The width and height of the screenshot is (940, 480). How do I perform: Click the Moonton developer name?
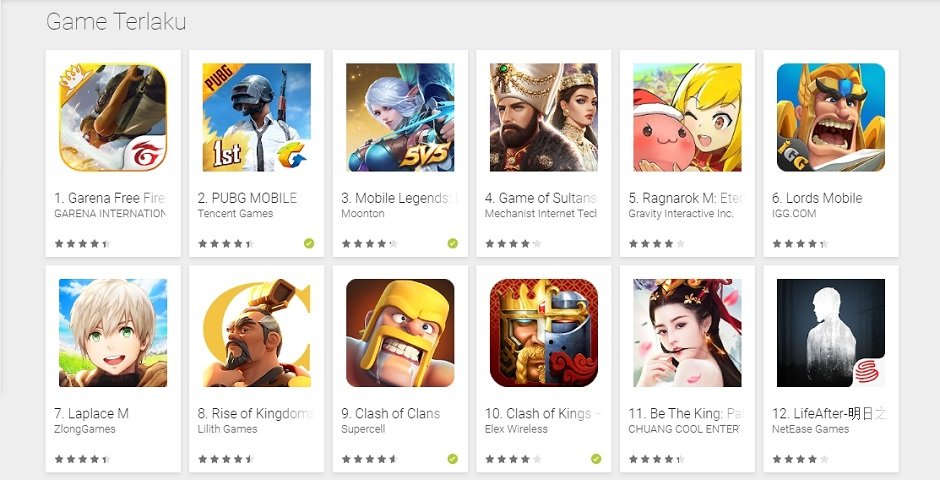point(363,213)
